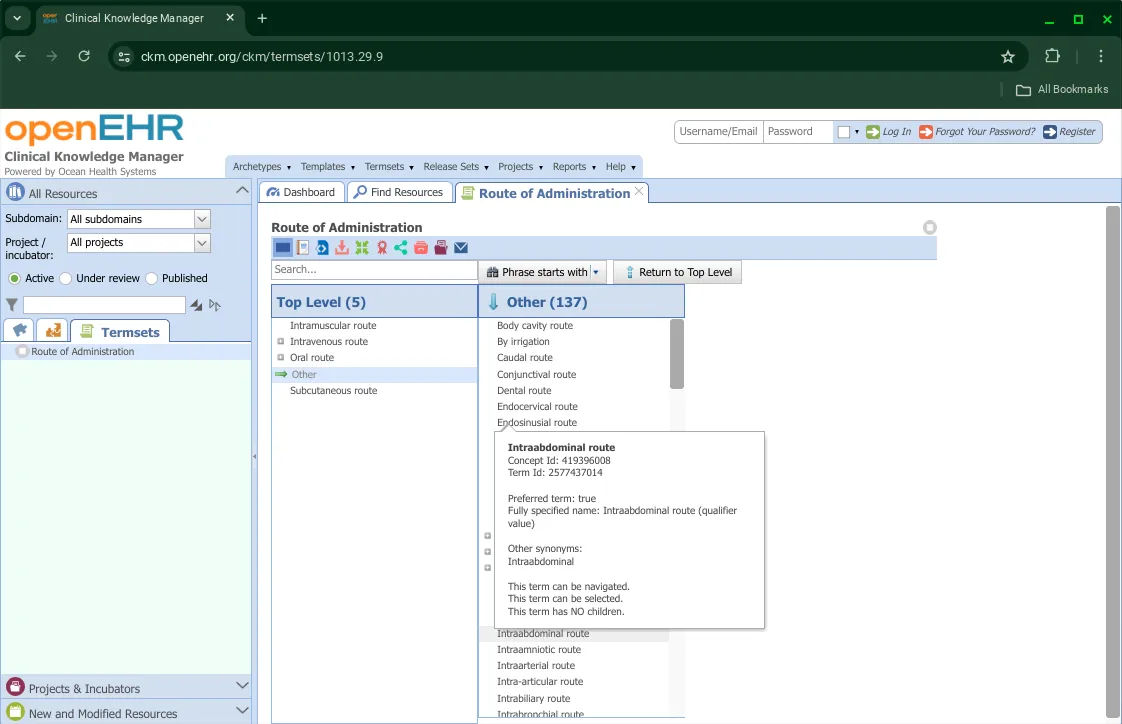Open the archetypes puzzle-piece tab
Image resolution: width=1122 pixels, height=724 pixels.
pos(20,331)
